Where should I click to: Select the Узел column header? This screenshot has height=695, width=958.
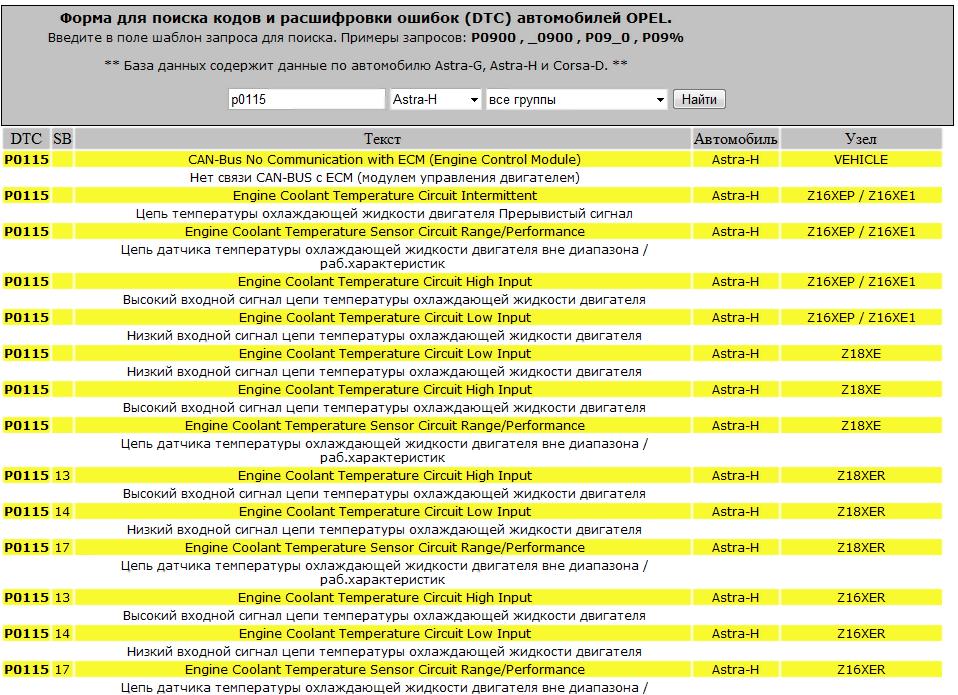860,139
